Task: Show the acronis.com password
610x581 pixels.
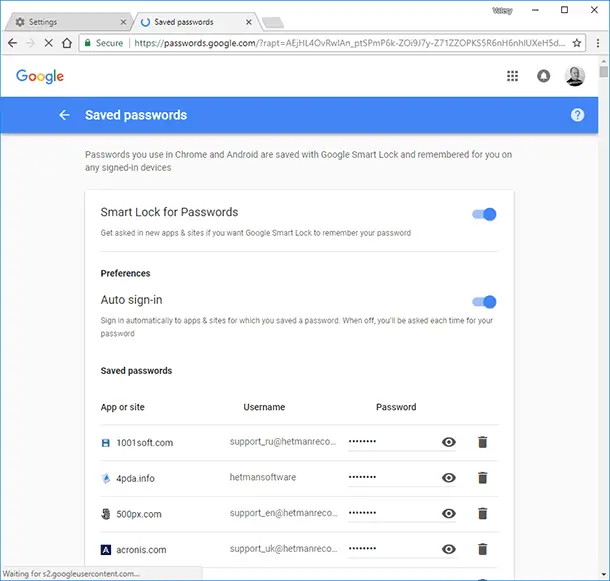Action: 449,549
